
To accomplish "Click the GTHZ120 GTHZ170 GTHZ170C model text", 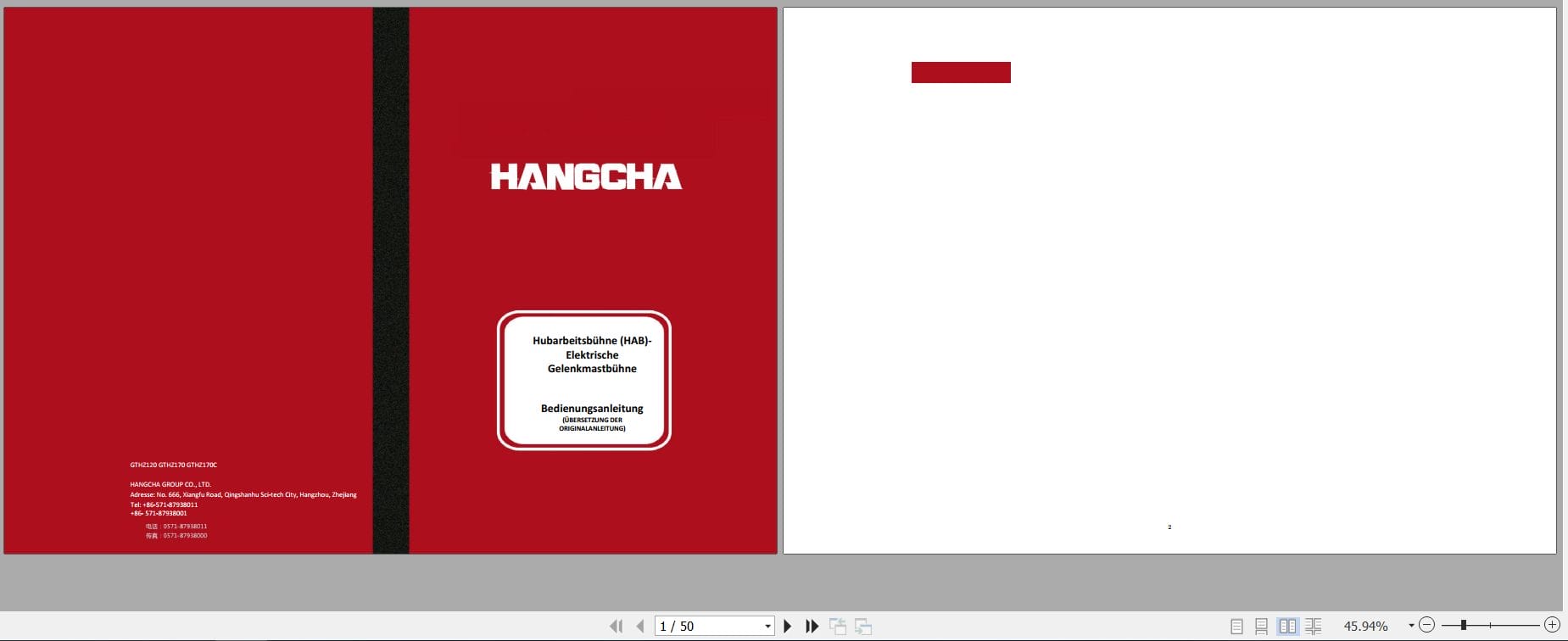I will pyautogui.click(x=174, y=465).
